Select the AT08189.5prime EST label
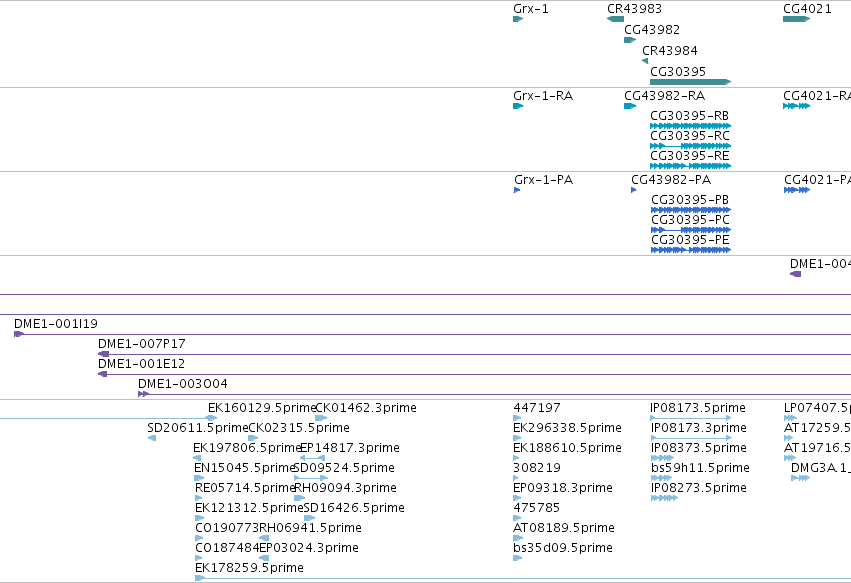Image resolution: width=851 pixels, height=583 pixels. 564,528
